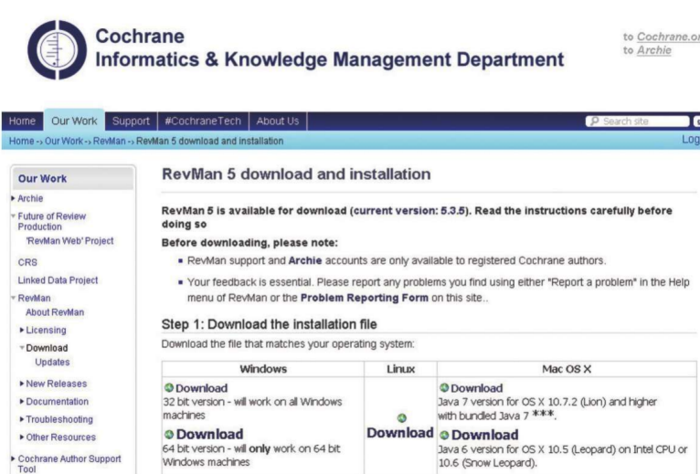Screen dimensions: 700x474
Task: Download Mac Java 6 version for Leopard
Action: 485,435
